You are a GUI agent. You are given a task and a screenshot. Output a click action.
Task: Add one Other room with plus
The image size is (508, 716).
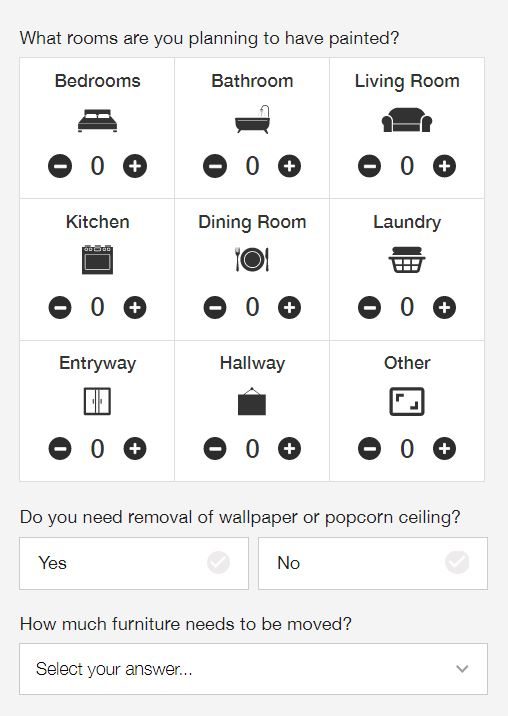[x=444, y=448]
